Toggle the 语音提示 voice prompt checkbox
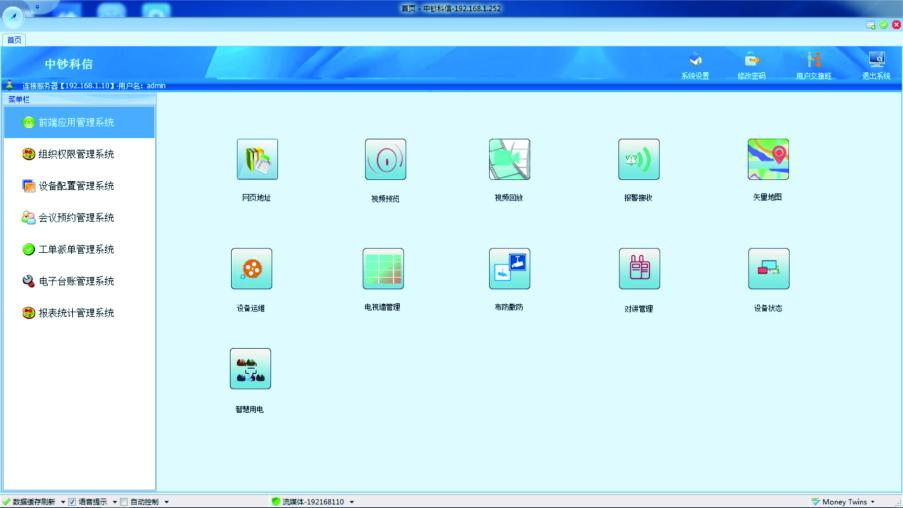This screenshot has width=903, height=508. click(x=72, y=502)
